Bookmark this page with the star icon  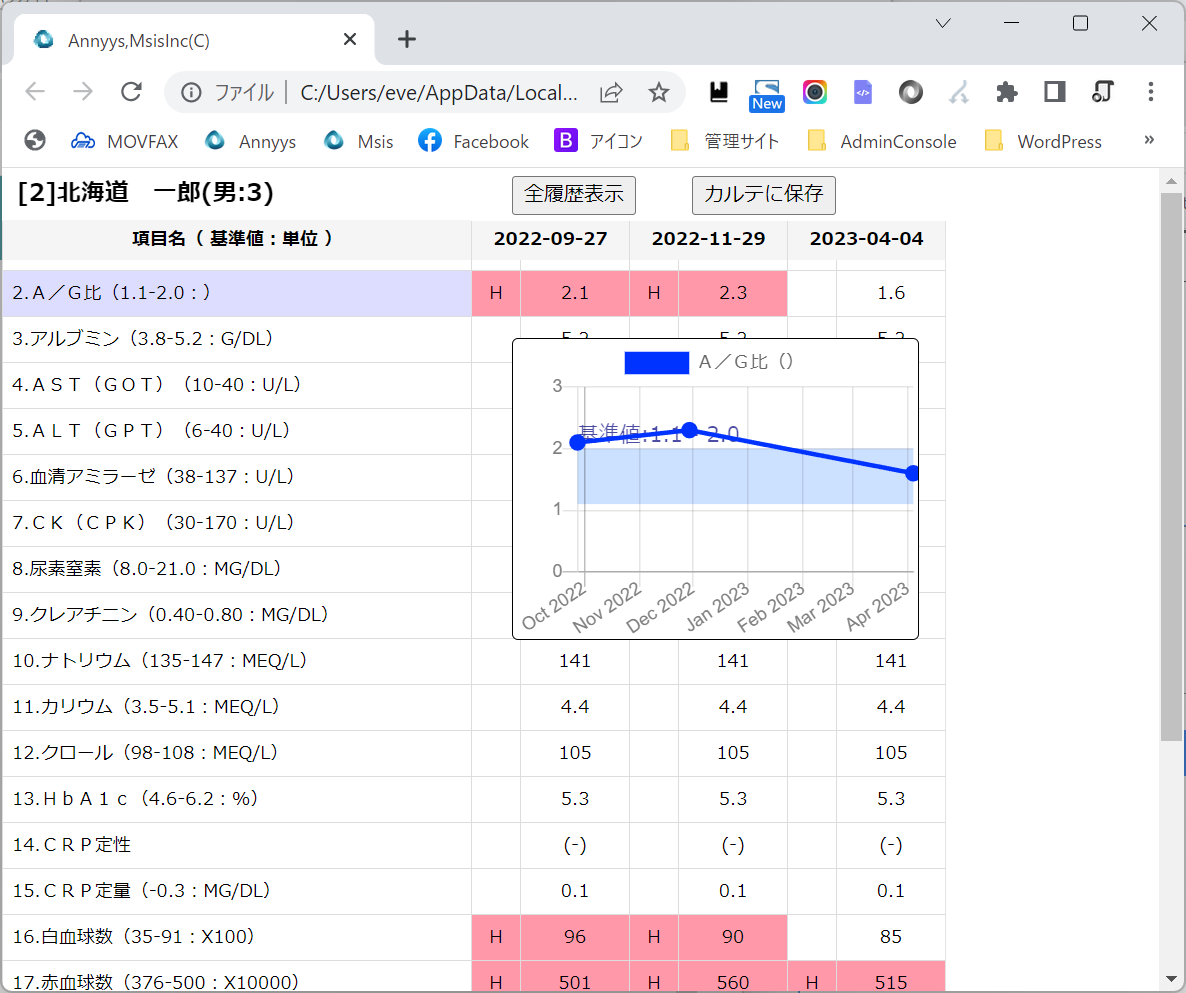[x=659, y=92]
